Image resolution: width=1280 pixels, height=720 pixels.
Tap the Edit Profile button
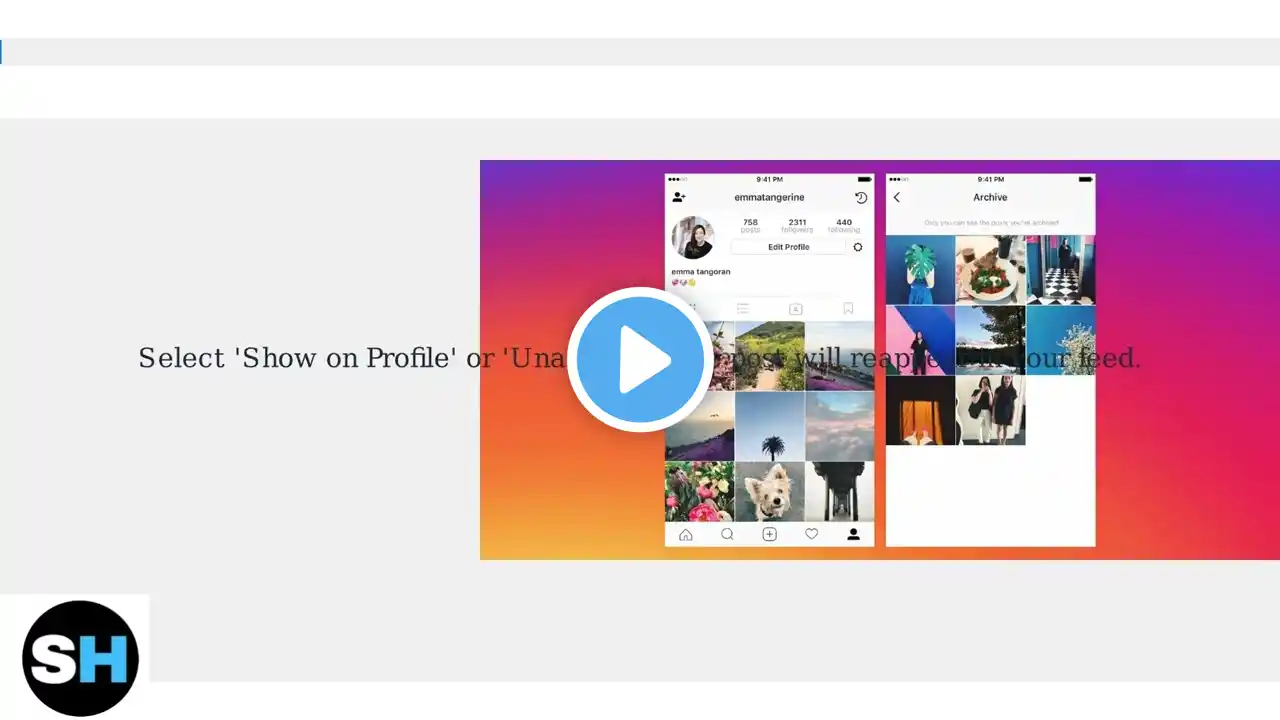pos(789,247)
